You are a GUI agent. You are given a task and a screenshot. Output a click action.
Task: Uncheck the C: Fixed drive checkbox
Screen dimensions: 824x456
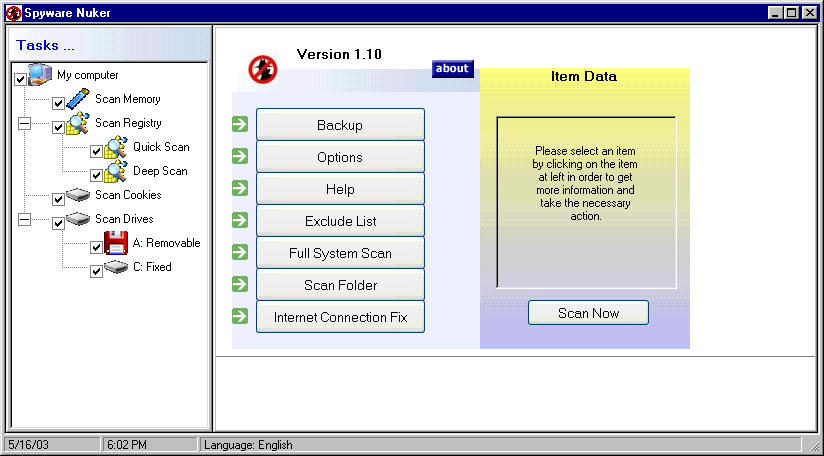[x=96, y=272]
